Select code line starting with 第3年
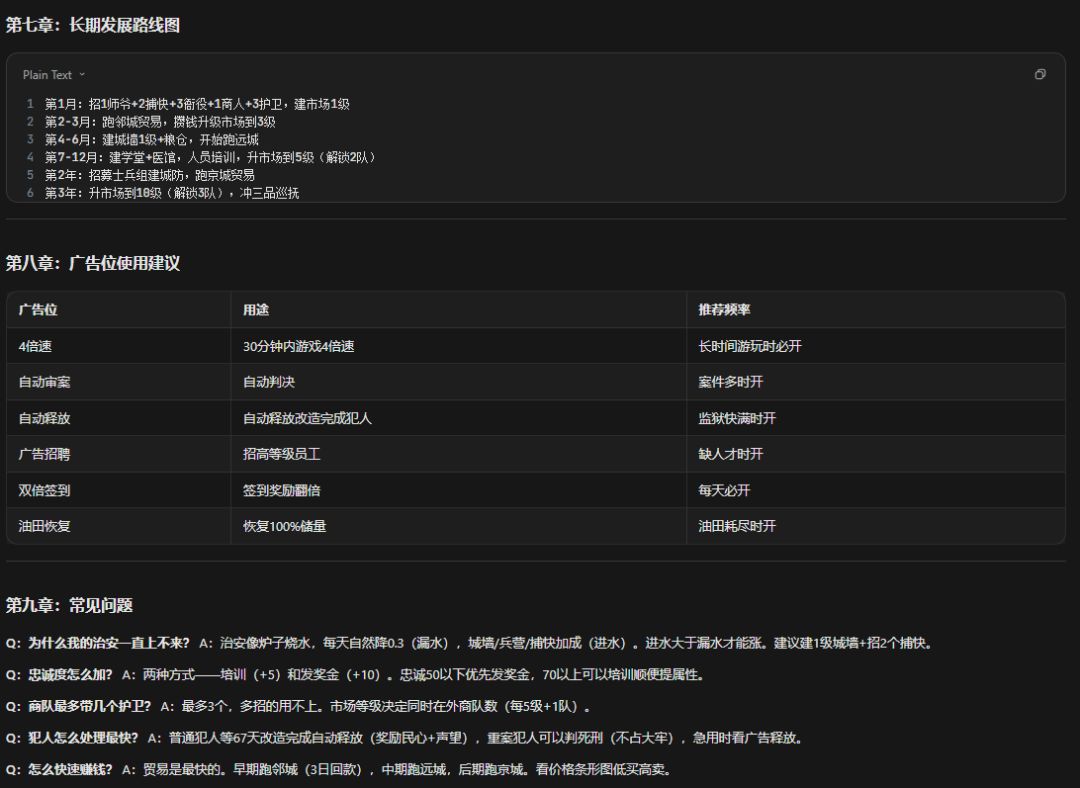1080x788 pixels. (x=172, y=193)
